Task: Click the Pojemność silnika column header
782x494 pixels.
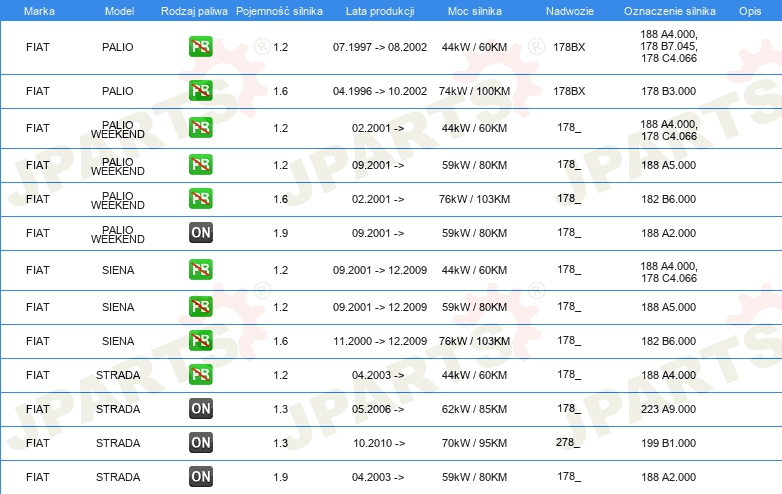Action: (279, 11)
